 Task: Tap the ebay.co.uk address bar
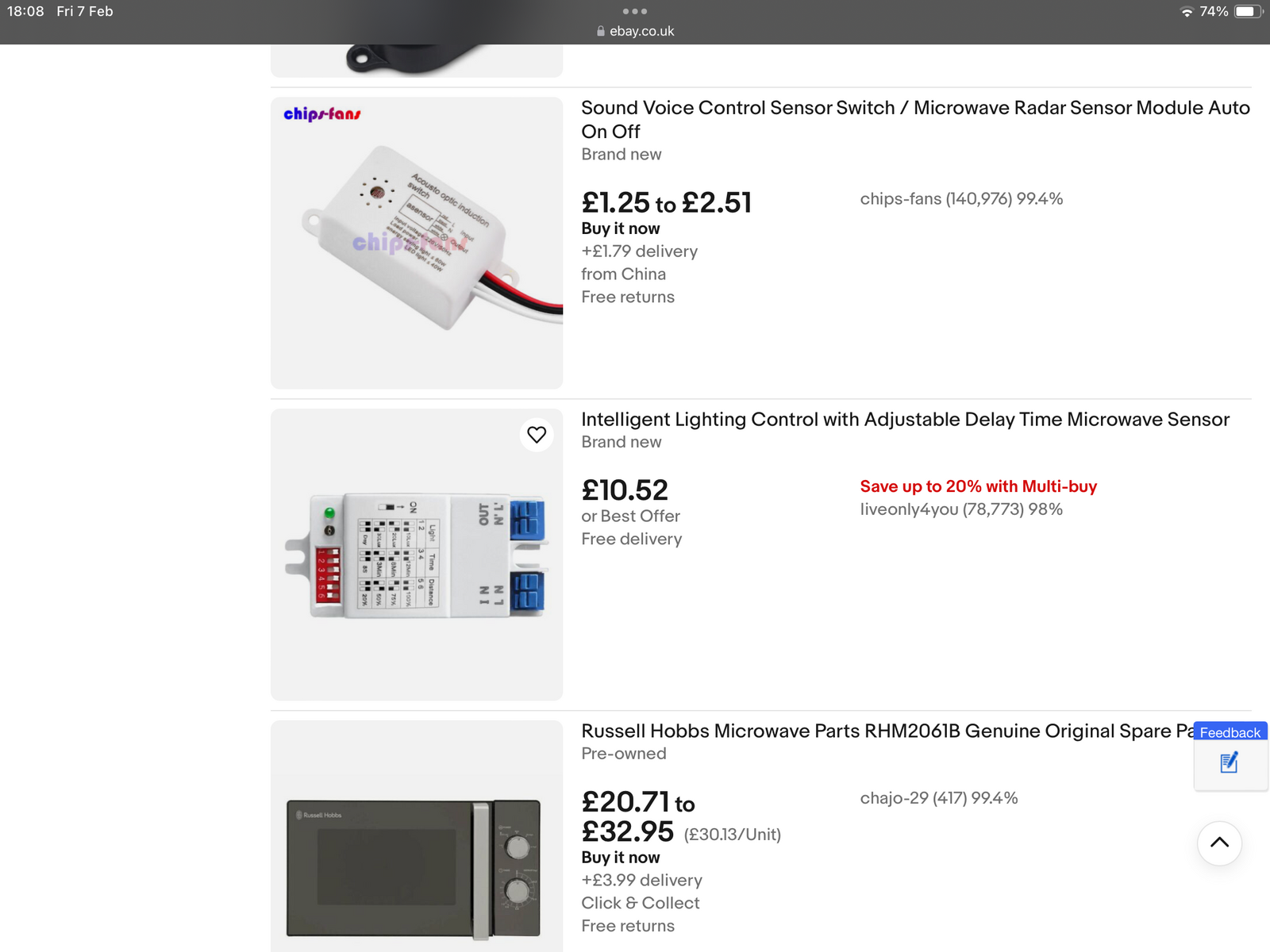point(641,31)
